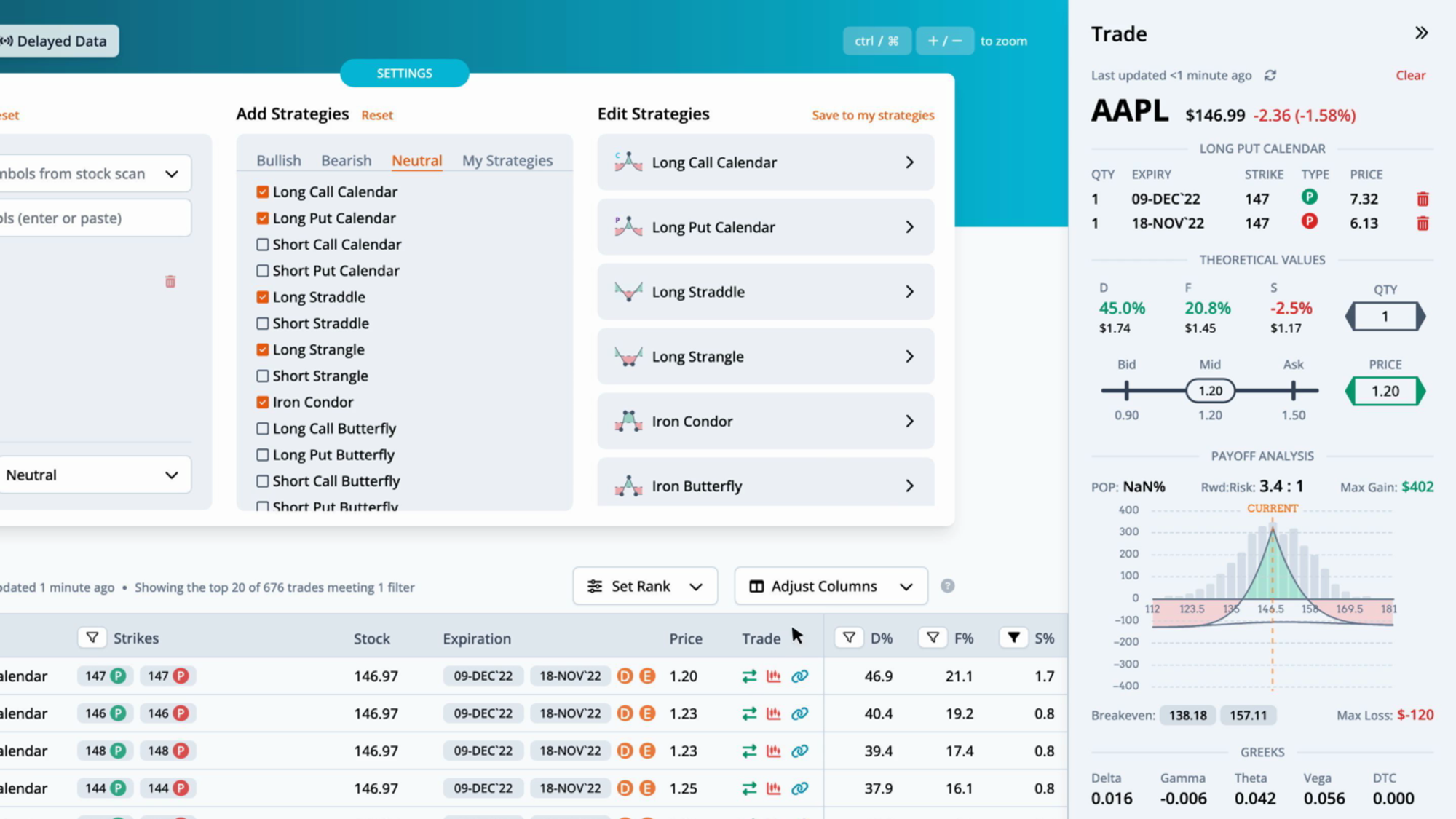Open the Set Rank dropdown

pos(645,586)
